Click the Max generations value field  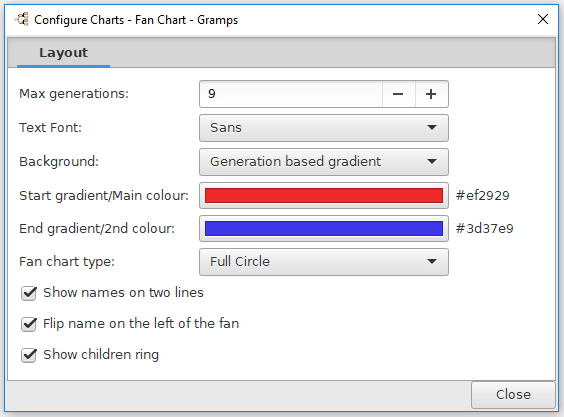291,94
